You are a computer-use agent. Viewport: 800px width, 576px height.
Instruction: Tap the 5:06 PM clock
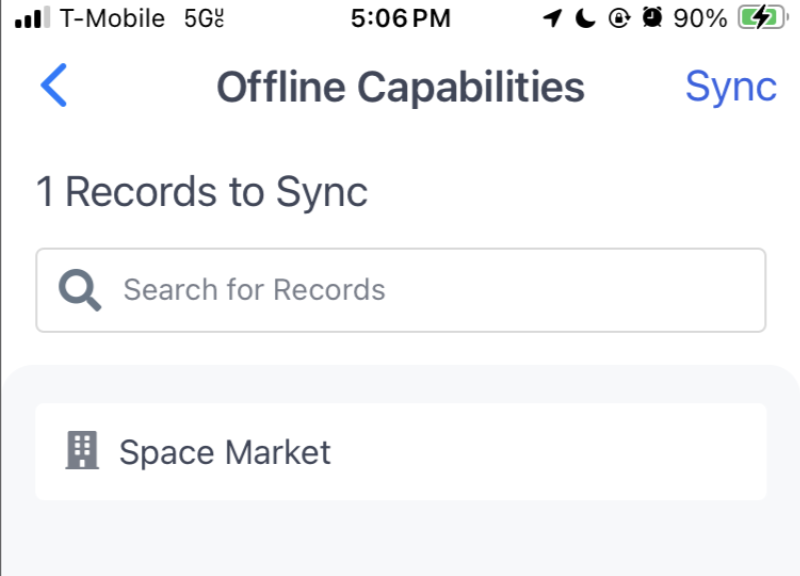point(401,18)
